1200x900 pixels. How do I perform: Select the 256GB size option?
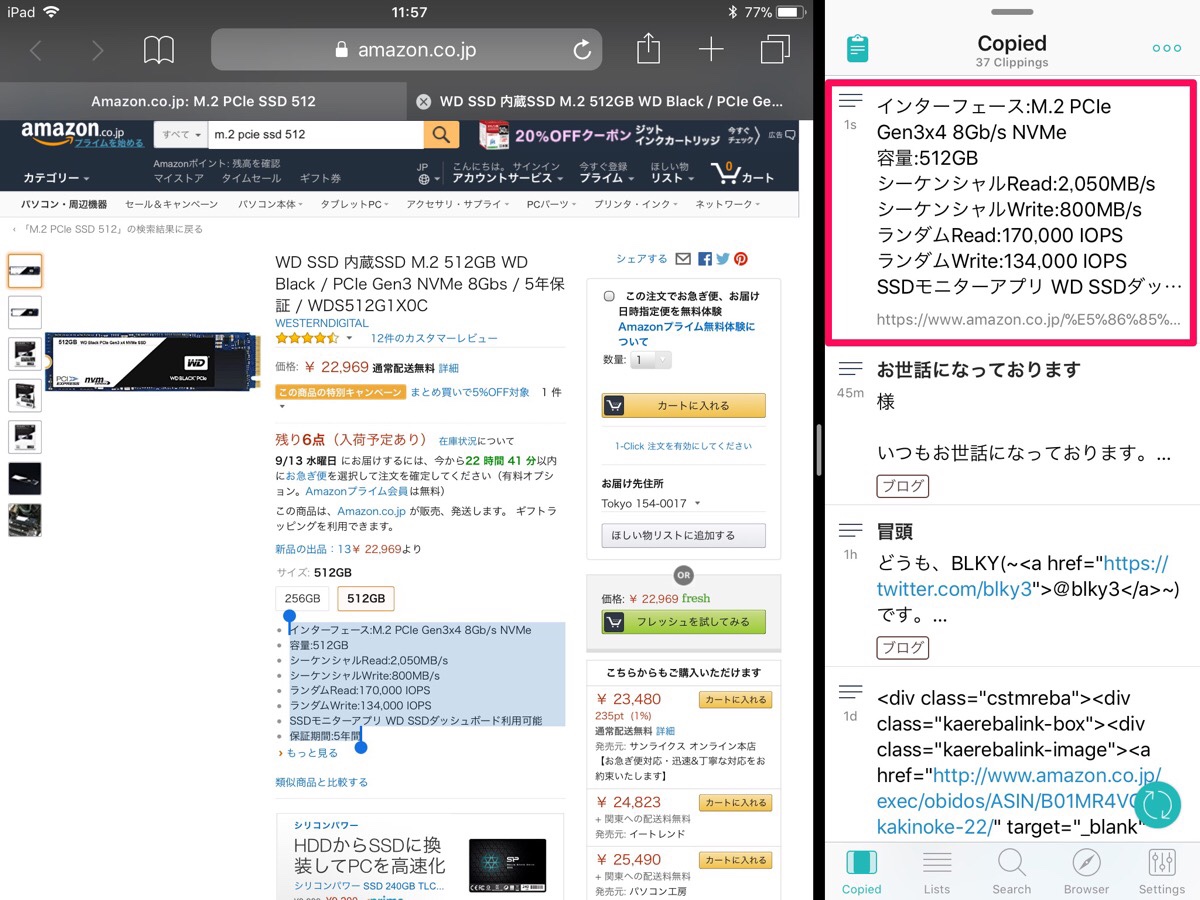click(302, 598)
